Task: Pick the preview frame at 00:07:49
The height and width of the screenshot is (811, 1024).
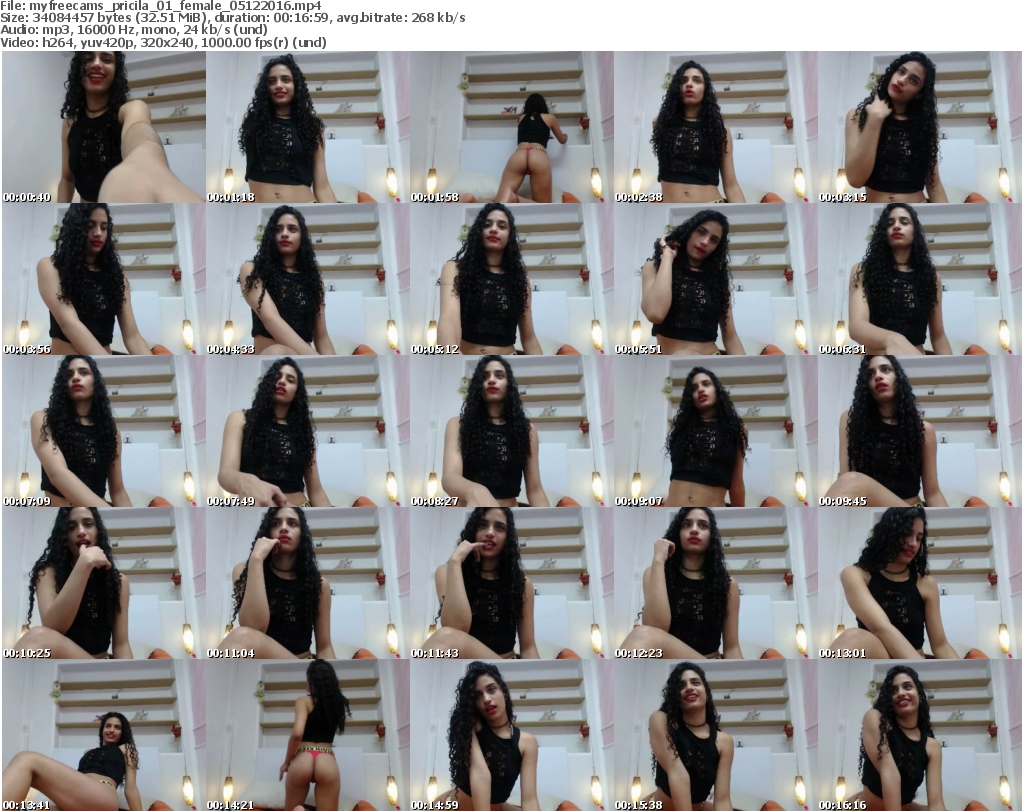Action: coord(308,431)
